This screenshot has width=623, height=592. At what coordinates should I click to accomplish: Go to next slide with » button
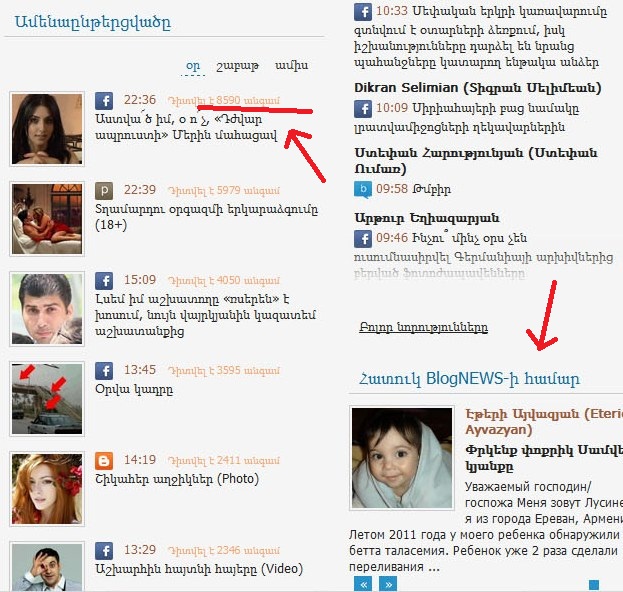[388, 584]
